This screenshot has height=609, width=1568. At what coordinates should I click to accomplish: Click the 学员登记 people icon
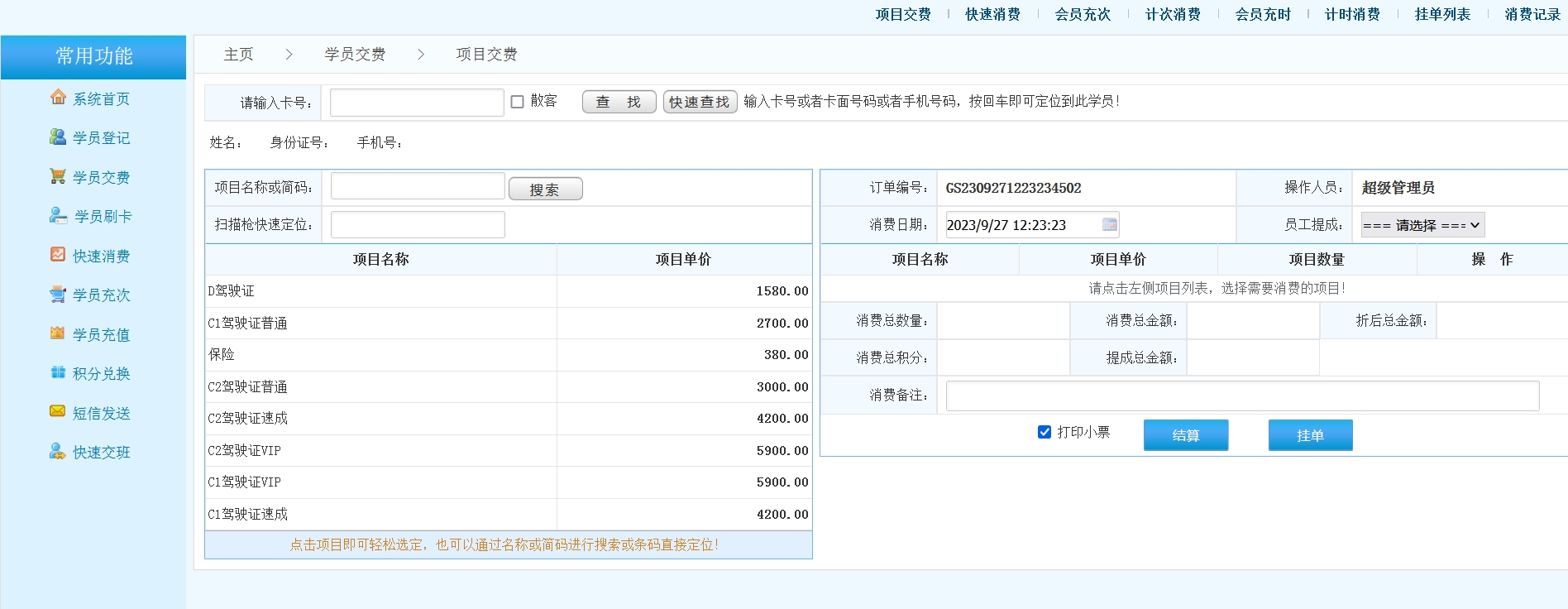tap(58, 137)
